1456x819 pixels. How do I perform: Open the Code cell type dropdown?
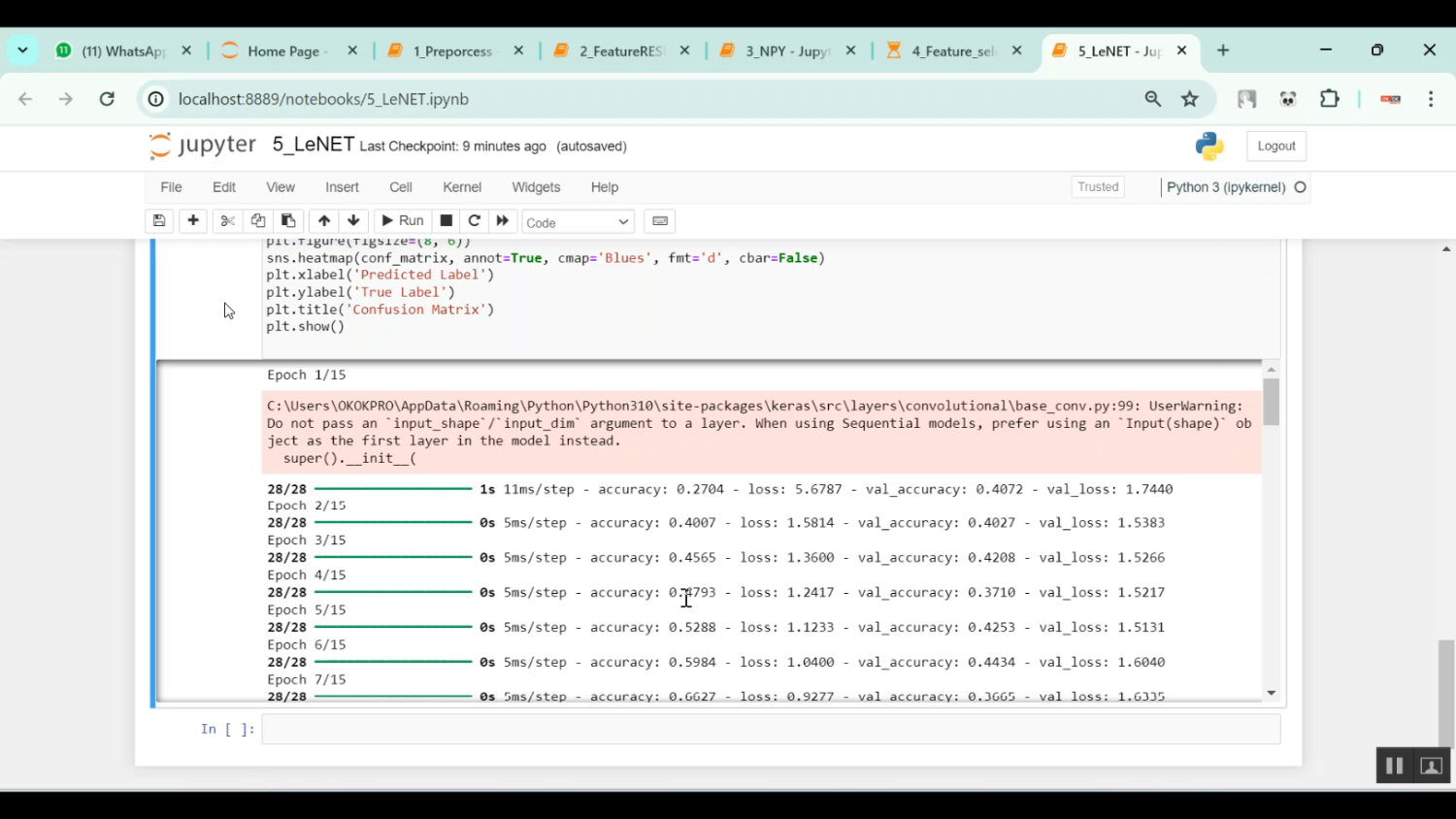pyautogui.click(x=577, y=221)
